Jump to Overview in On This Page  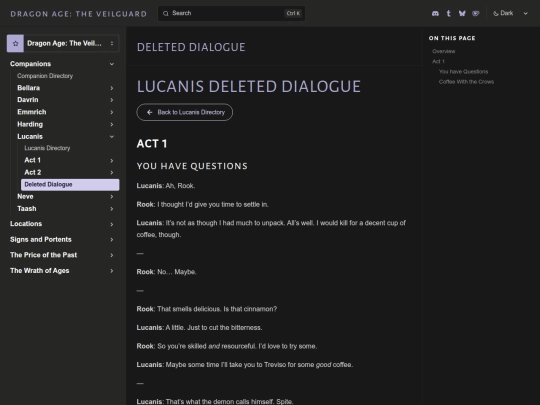click(444, 51)
